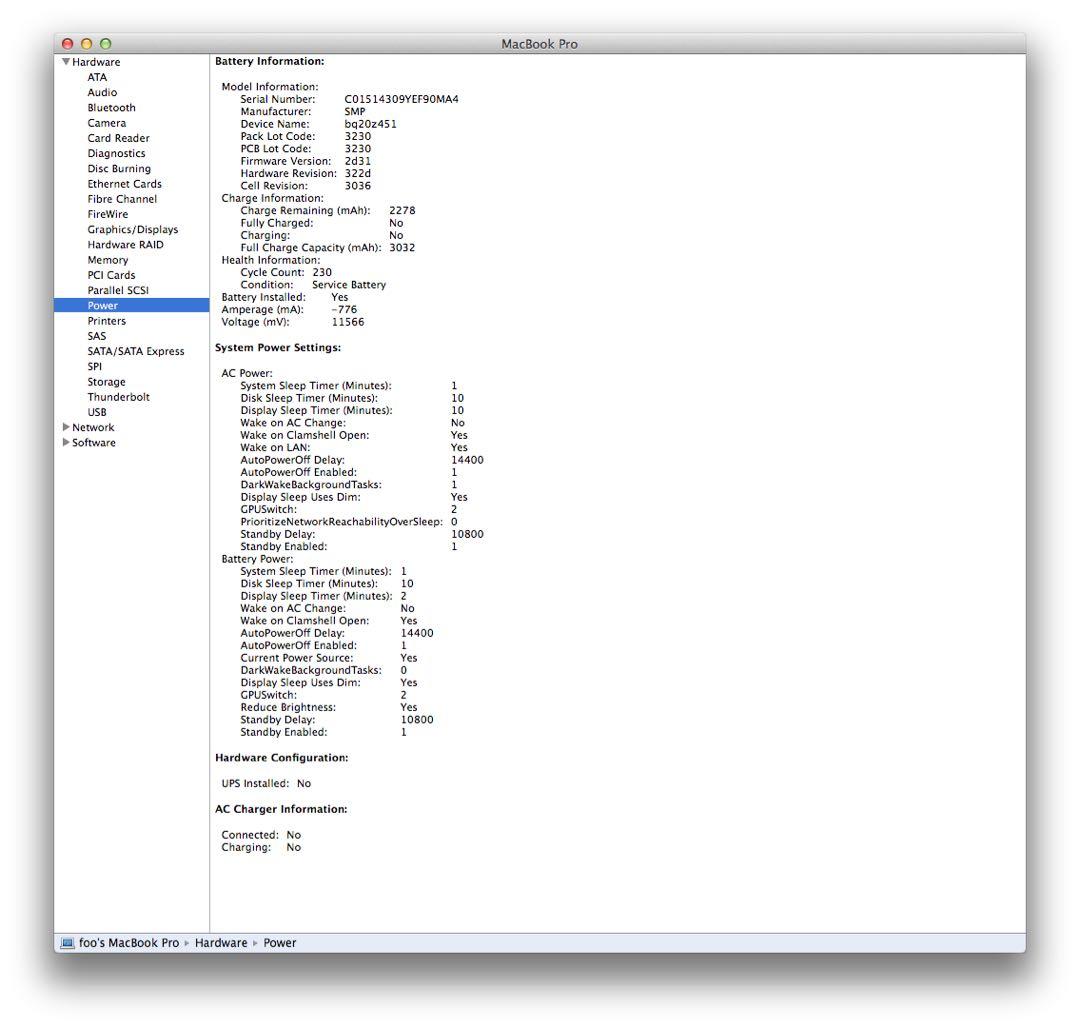This screenshot has width=1080, height=1028.
Task: View Audio information
Action: [x=102, y=92]
